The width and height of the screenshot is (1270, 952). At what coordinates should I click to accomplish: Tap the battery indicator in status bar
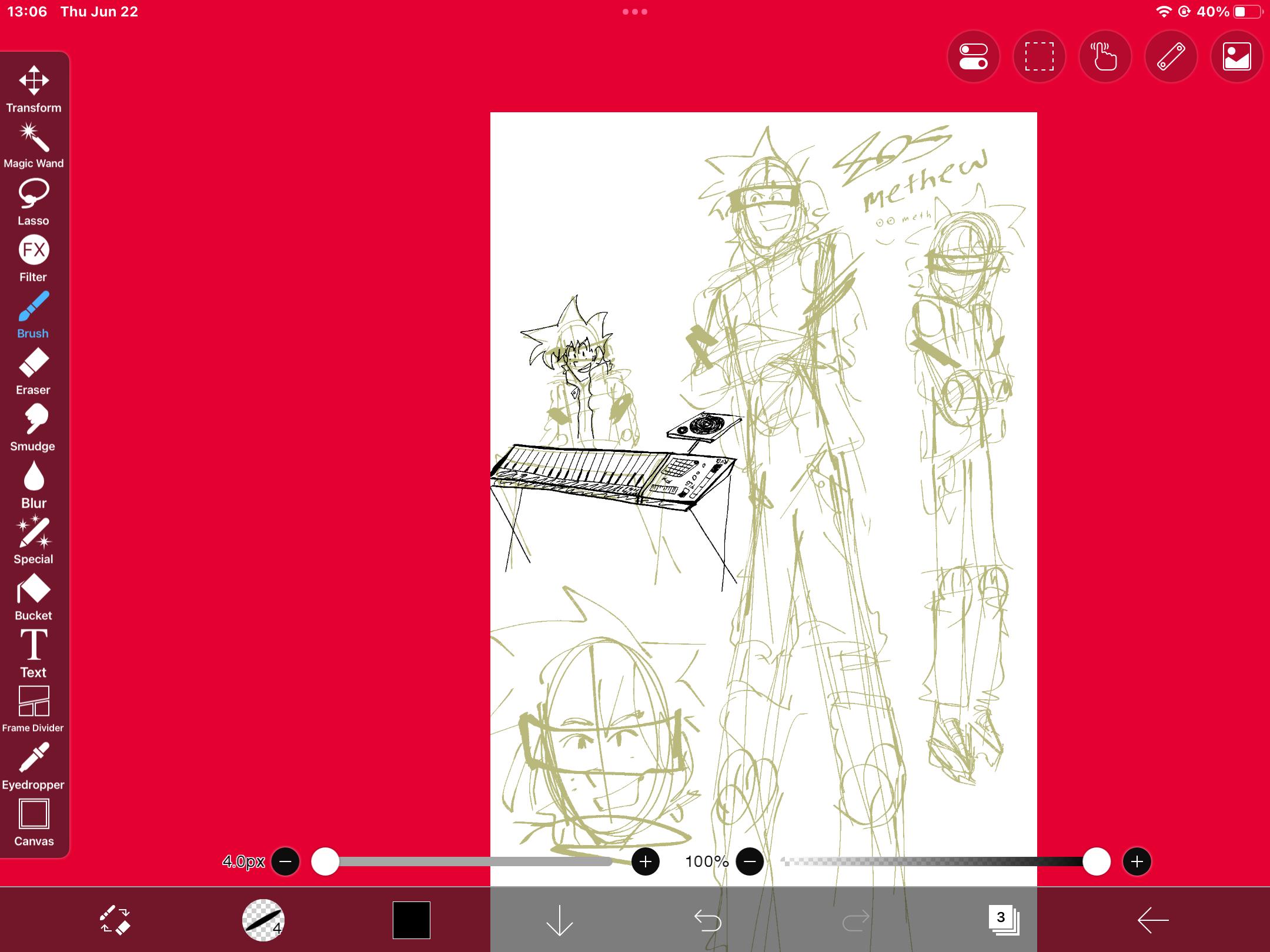(1248, 12)
